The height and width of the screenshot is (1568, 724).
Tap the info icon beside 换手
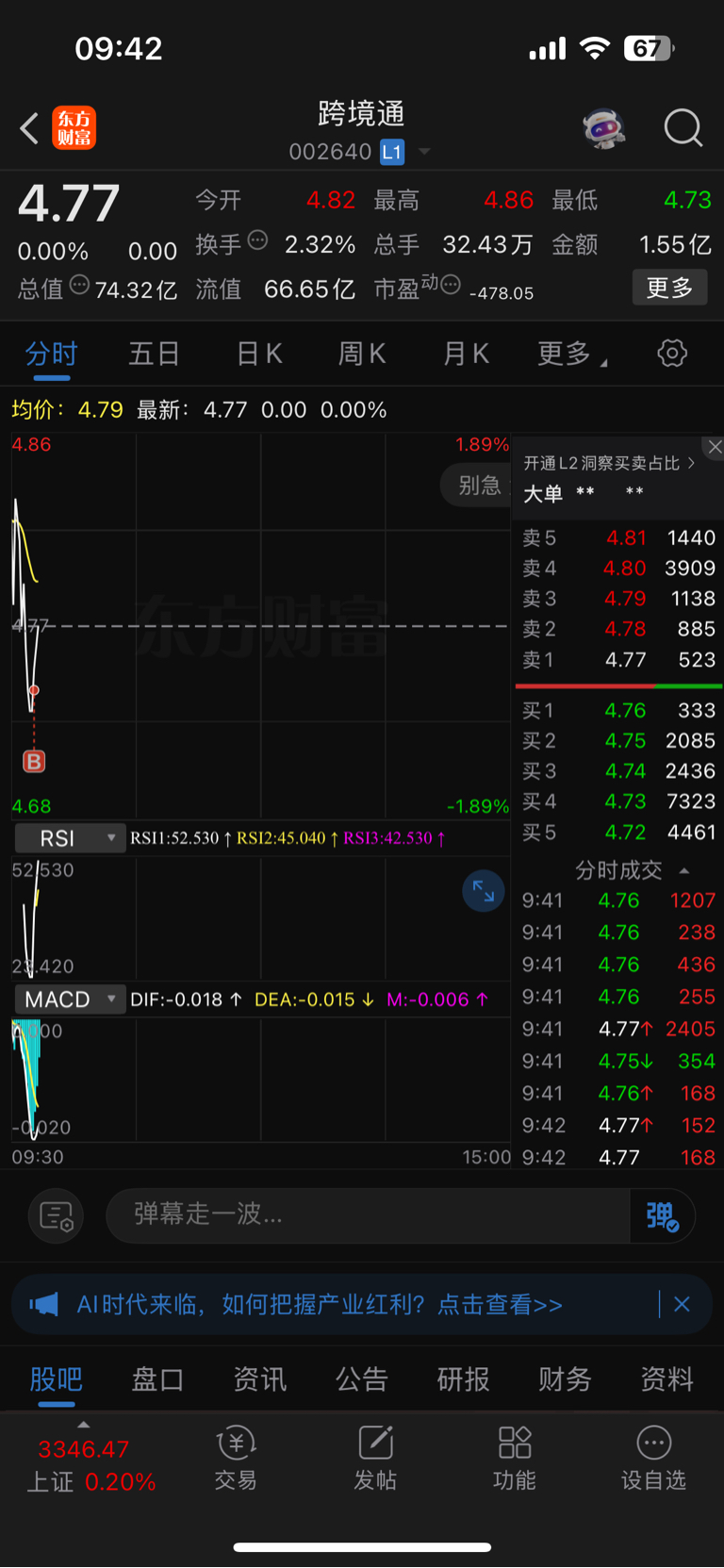click(x=257, y=240)
